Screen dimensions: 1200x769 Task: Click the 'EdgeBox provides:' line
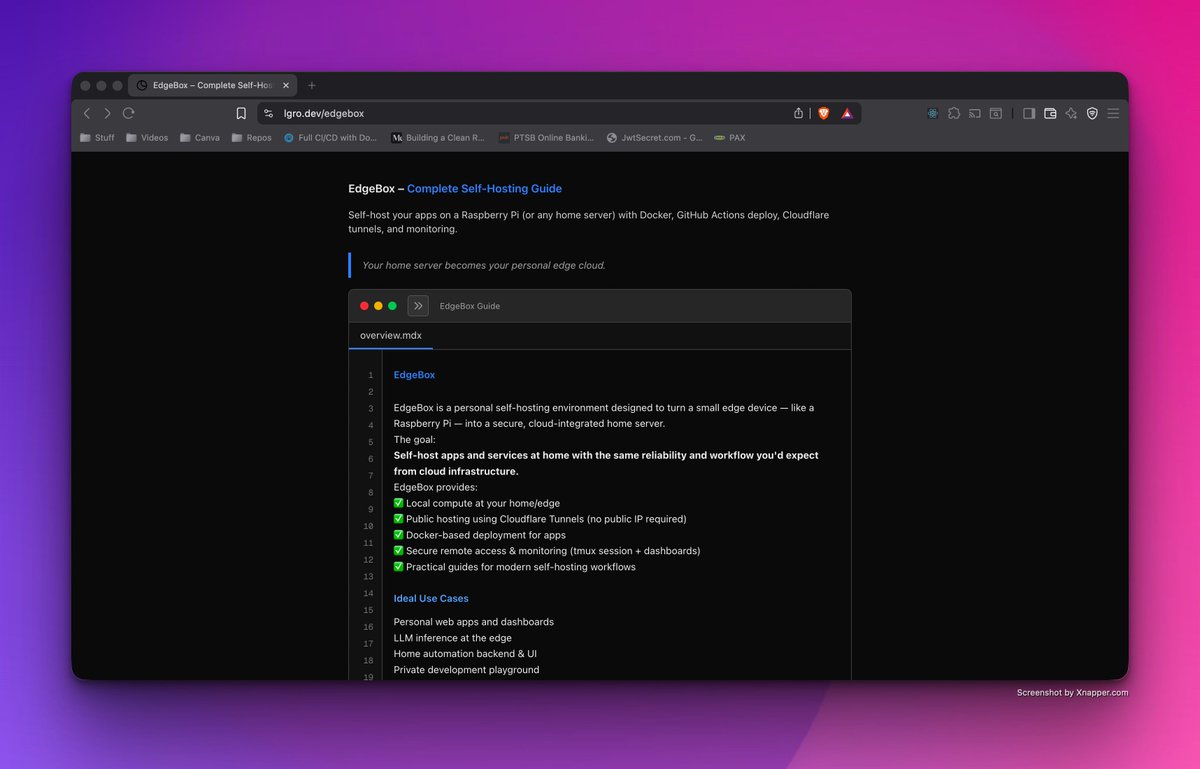436,487
